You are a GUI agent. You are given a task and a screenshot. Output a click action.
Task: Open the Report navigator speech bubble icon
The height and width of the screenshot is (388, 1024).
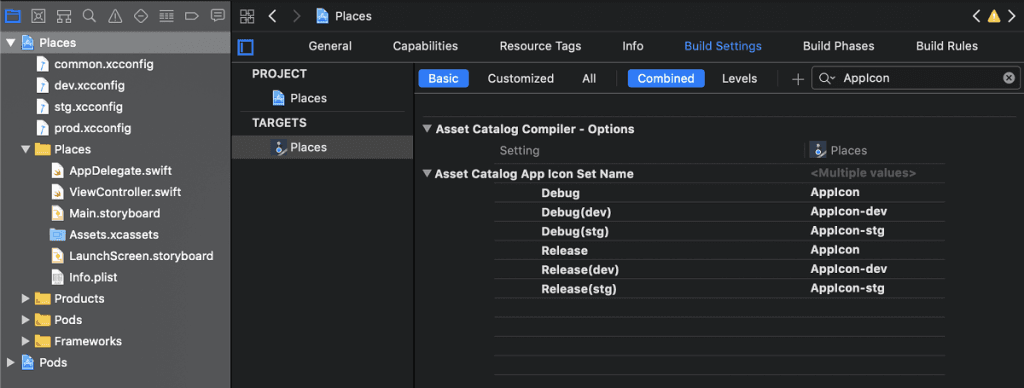217,16
